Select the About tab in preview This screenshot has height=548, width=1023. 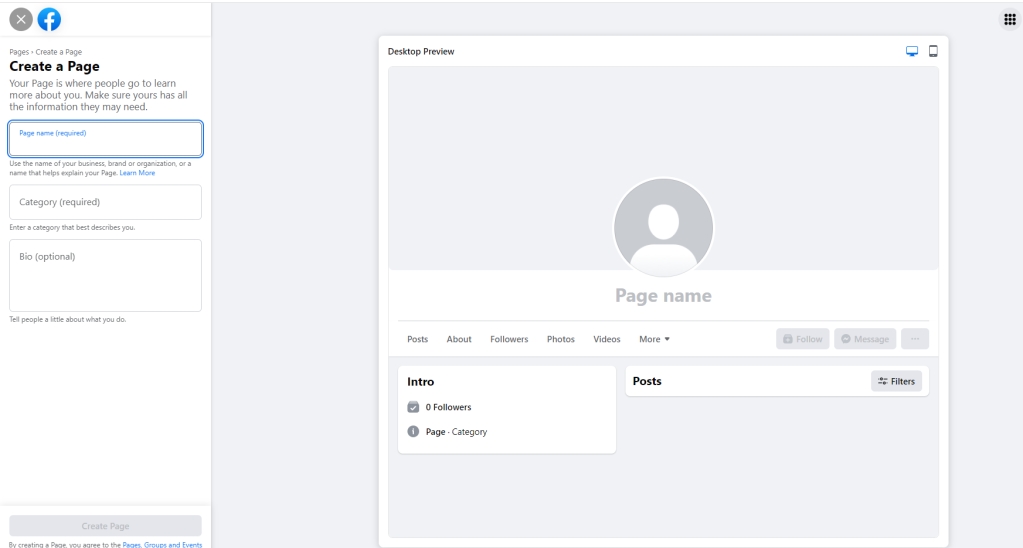(459, 339)
